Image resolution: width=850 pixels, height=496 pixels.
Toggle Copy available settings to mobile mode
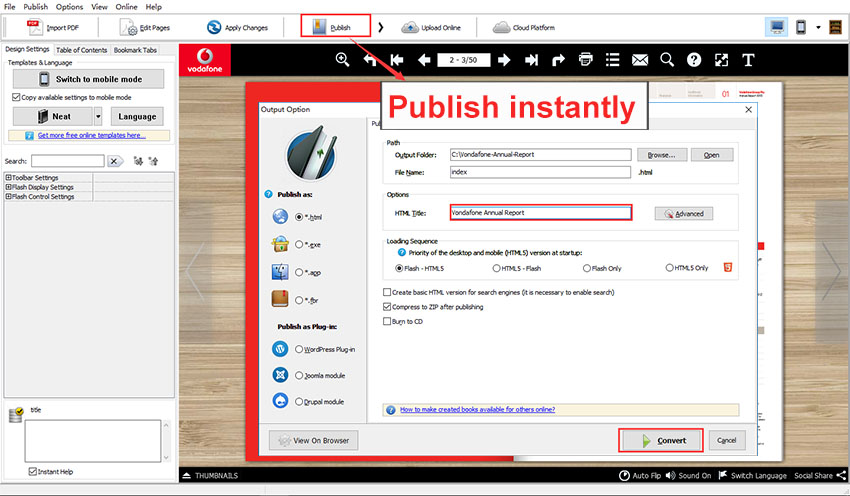16,97
